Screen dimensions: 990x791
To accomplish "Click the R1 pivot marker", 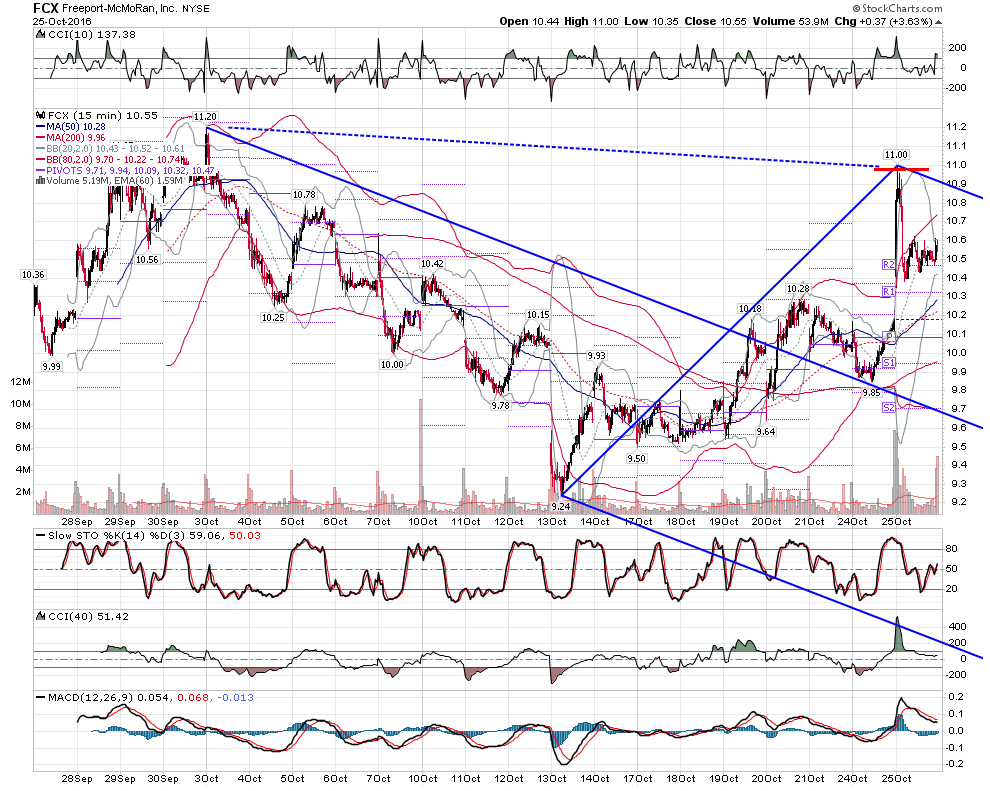I will (888, 292).
